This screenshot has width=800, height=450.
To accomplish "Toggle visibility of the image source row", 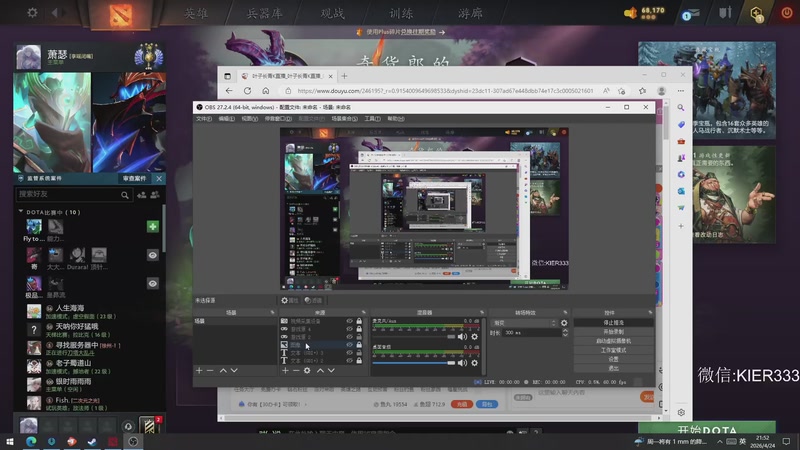I will click(x=349, y=345).
